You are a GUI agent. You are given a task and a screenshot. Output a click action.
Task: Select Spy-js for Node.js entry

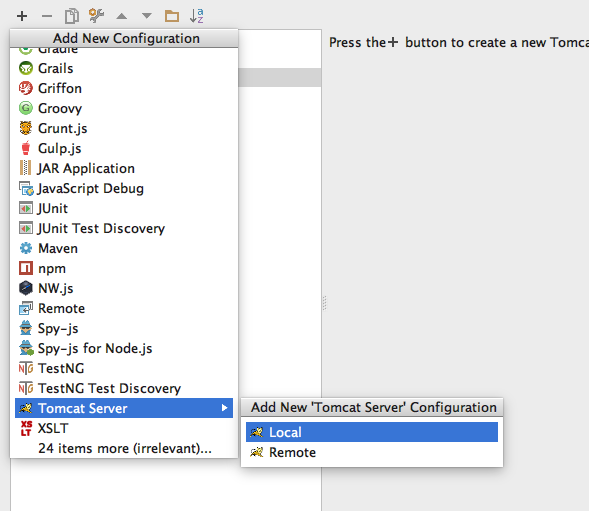(124, 348)
